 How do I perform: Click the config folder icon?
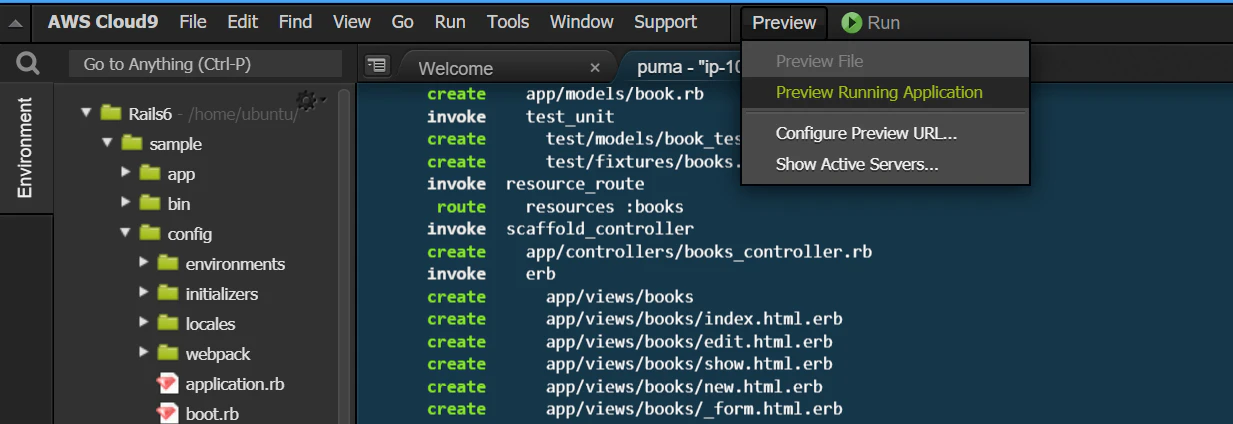click(150, 233)
